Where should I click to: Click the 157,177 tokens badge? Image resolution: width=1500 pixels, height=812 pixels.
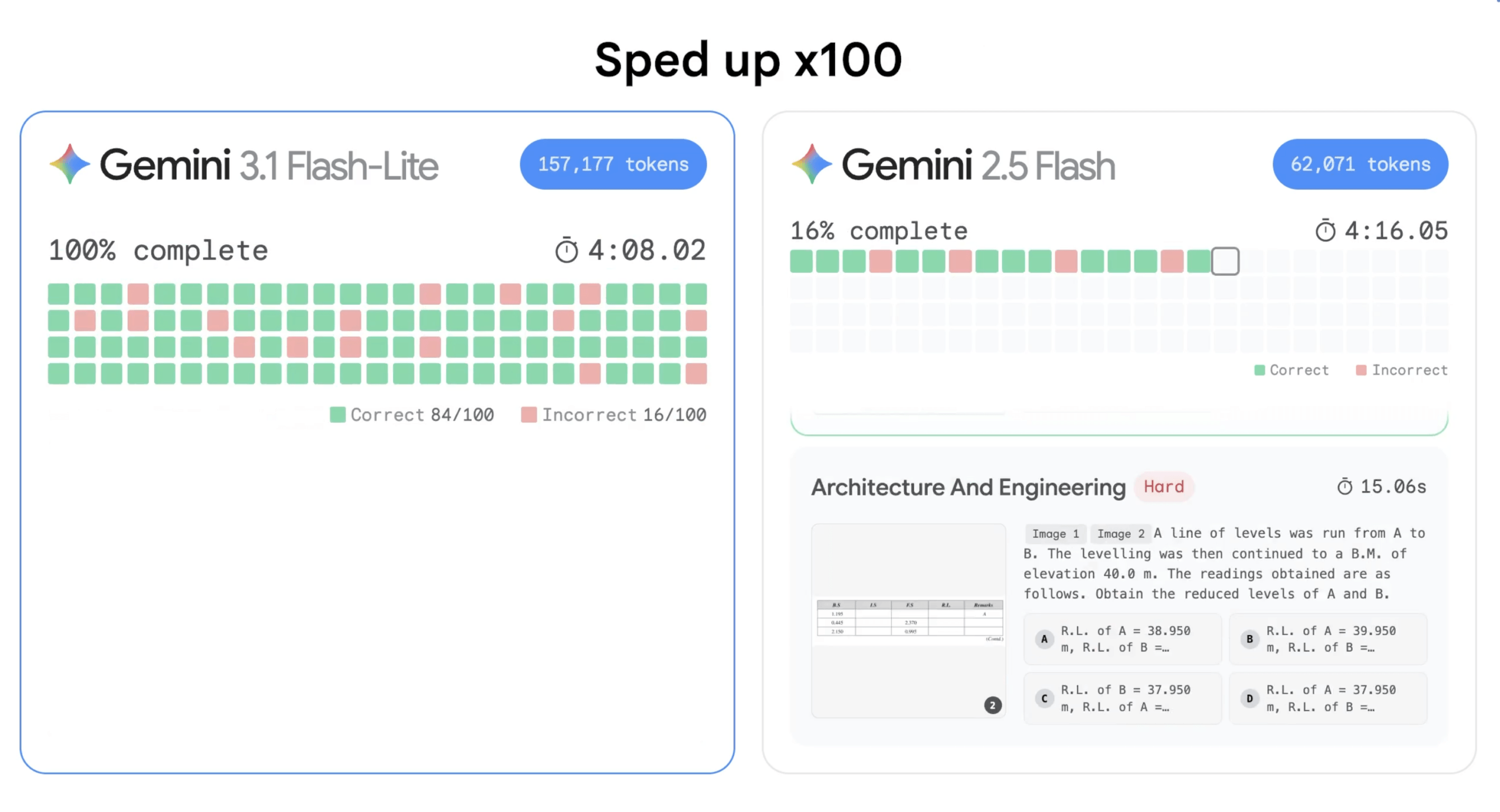click(613, 164)
